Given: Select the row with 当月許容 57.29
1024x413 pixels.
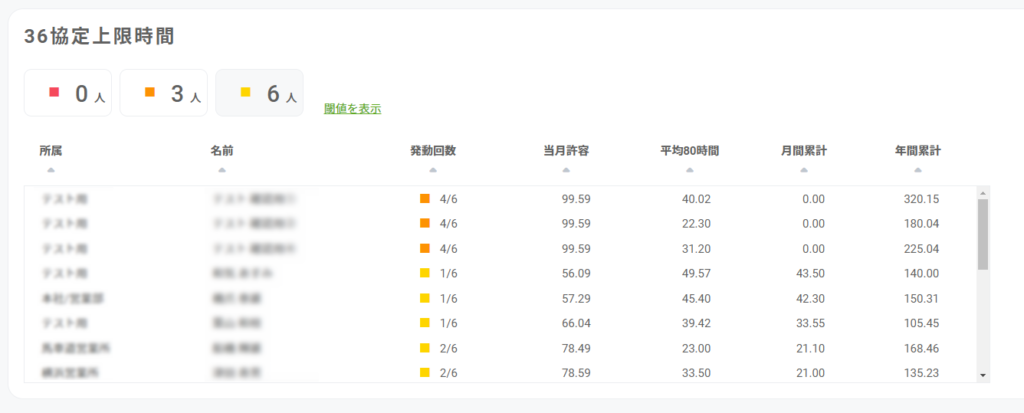Looking at the screenshot, I should pos(500,298).
